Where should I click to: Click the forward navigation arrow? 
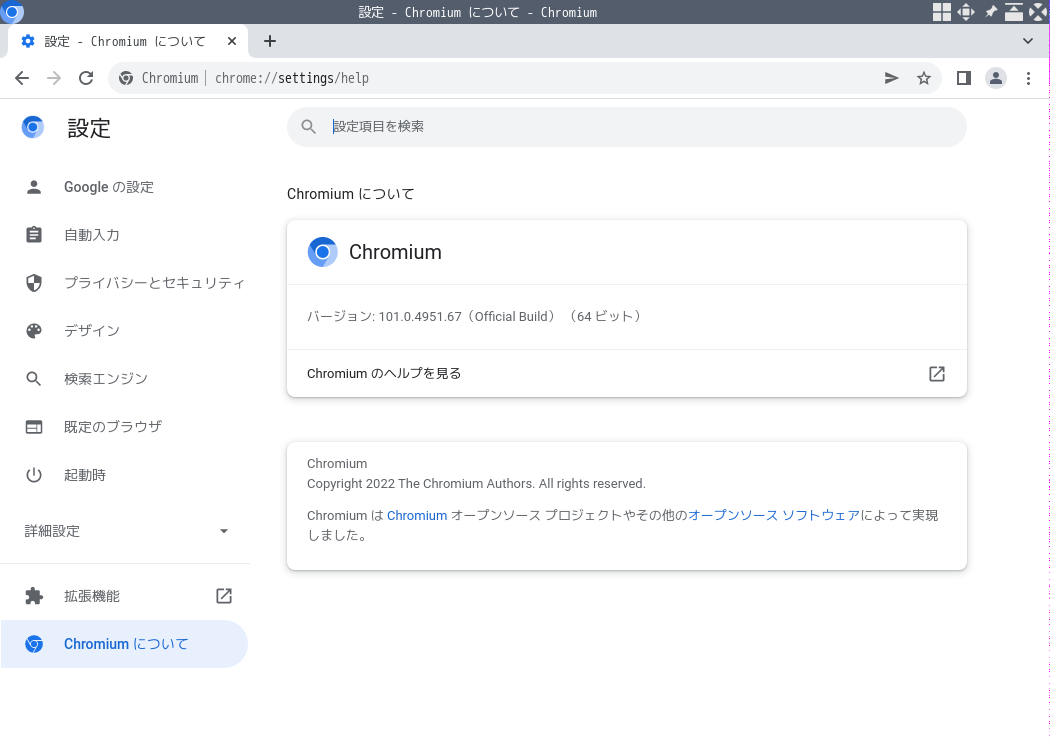[x=54, y=78]
